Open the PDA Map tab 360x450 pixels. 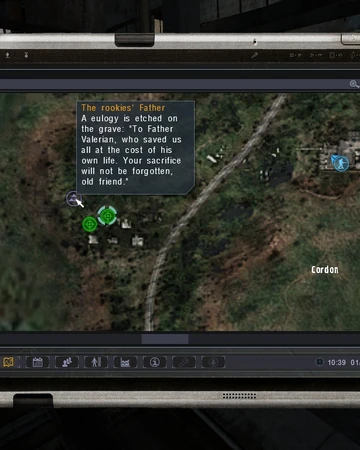[x=8, y=362]
